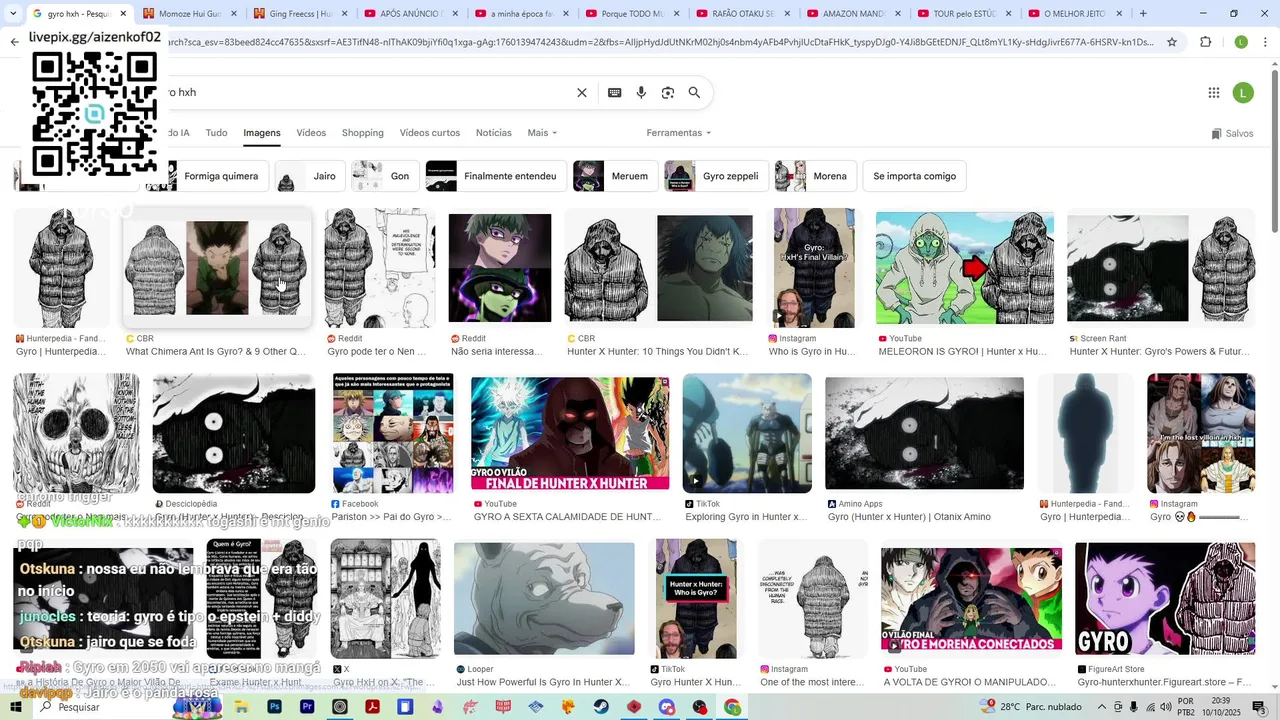The image size is (1280, 720).
Task: Open a new browser tab
Action: tap(1143, 14)
